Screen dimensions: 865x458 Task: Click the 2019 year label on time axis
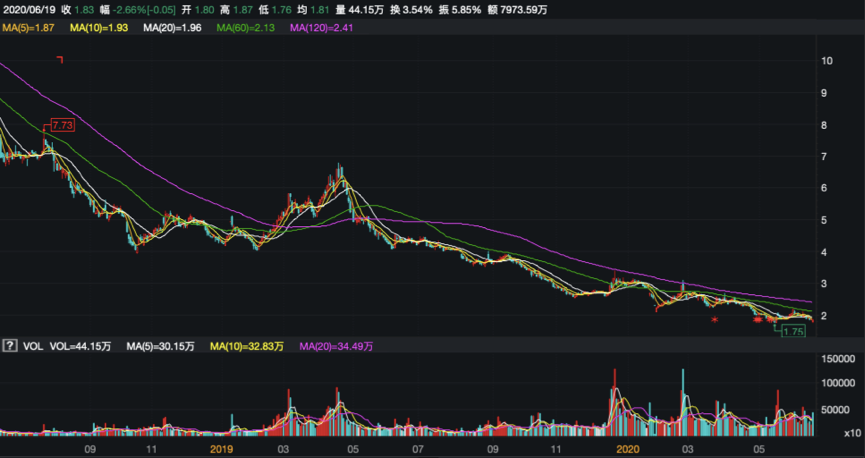(x=222, y=450)
